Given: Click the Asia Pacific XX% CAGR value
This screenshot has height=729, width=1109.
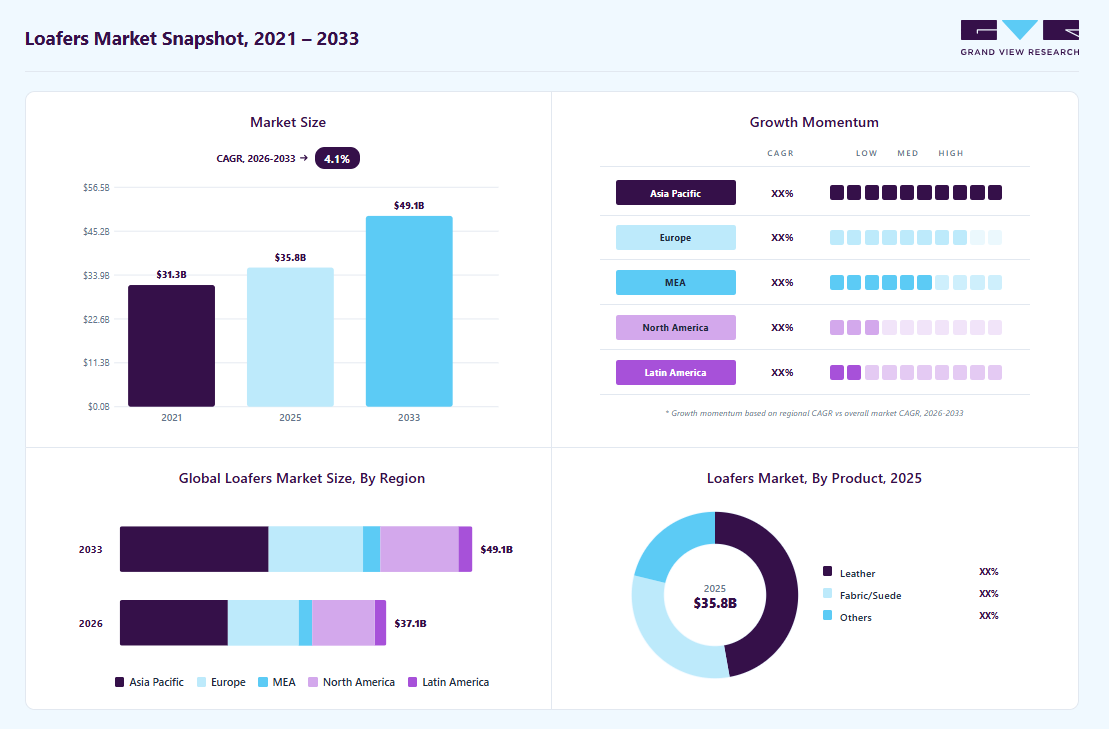Looking at the screenshot, I should click(782, 193).
